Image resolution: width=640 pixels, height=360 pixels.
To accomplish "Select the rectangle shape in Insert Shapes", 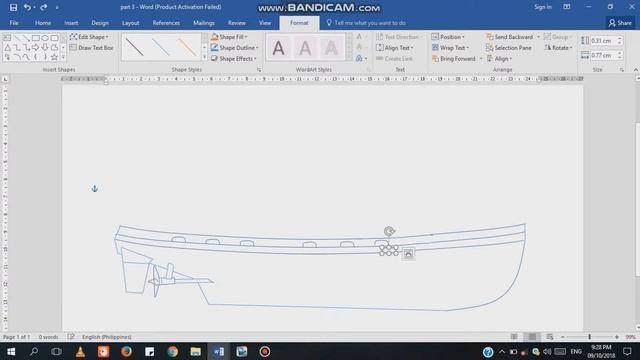I will click(36, 38).
